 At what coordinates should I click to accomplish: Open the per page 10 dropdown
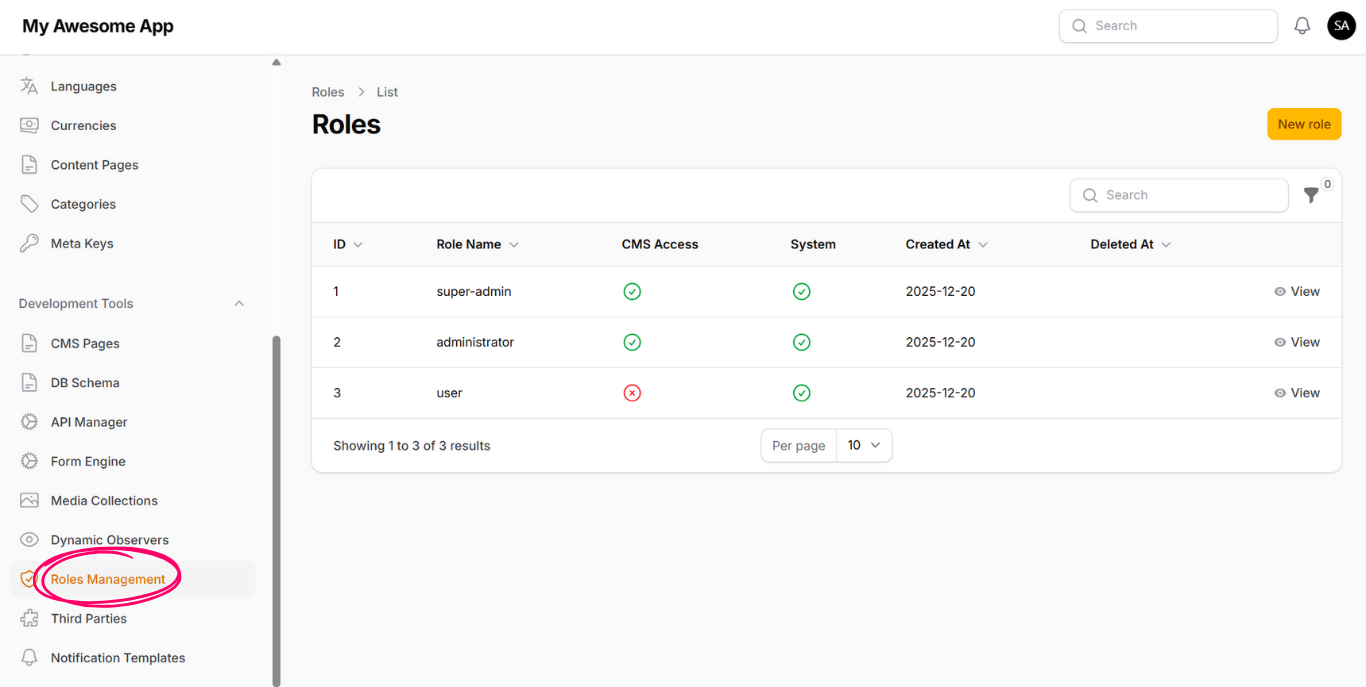point(863,446)
